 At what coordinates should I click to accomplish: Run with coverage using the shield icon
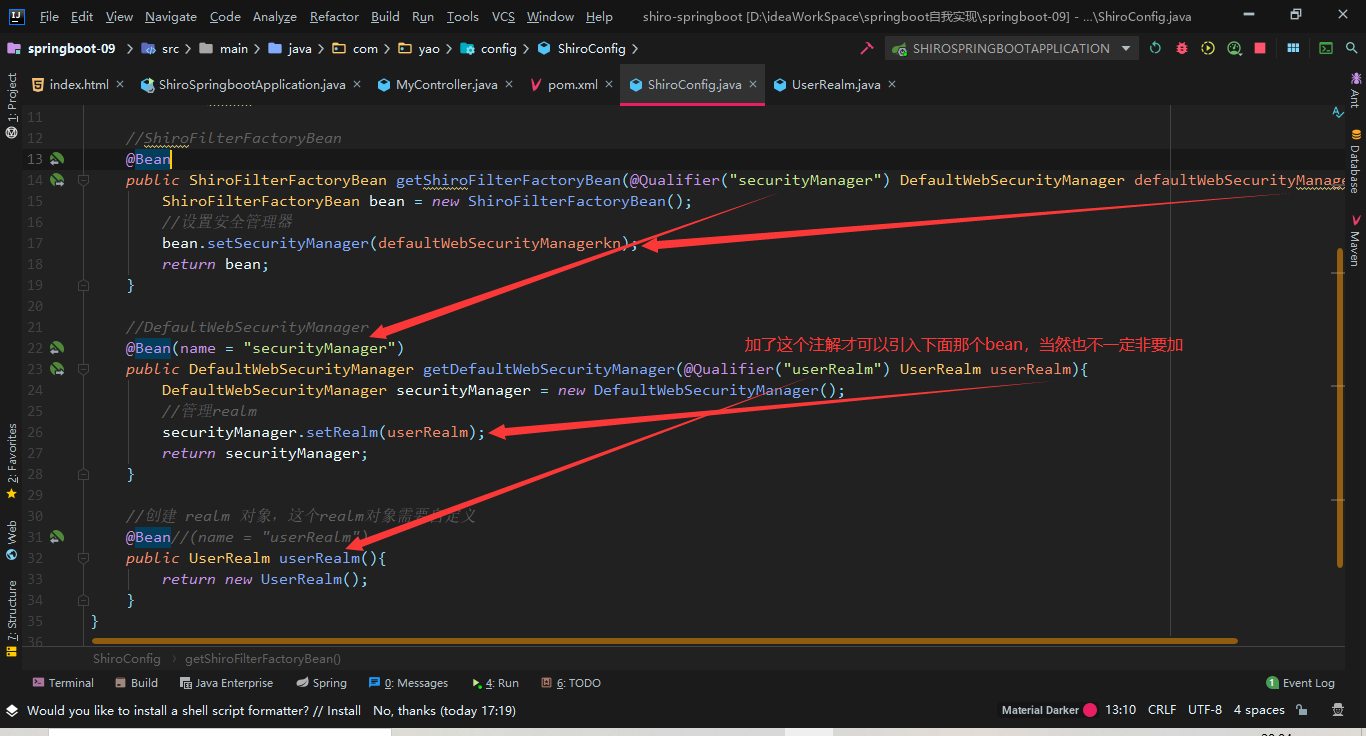coord(1208,48)
